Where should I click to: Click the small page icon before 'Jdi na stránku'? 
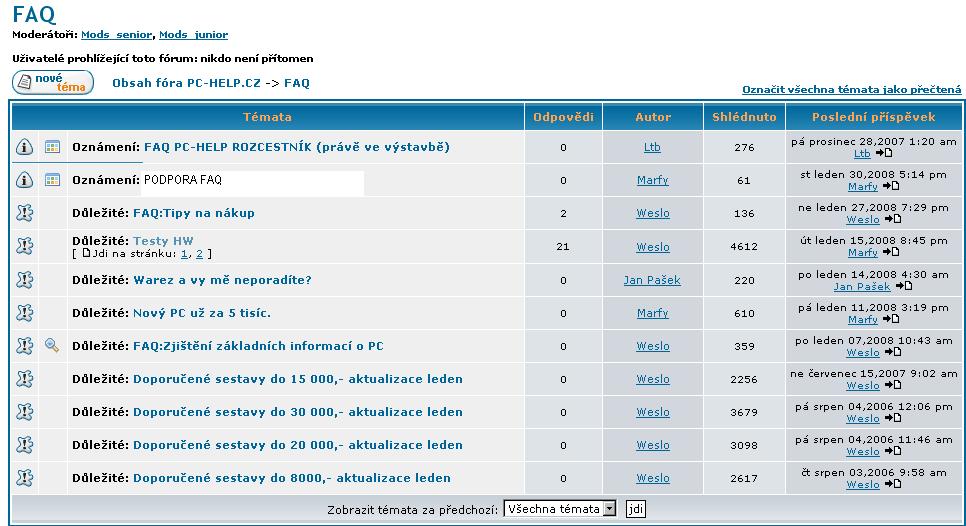[x=85, y=254]
